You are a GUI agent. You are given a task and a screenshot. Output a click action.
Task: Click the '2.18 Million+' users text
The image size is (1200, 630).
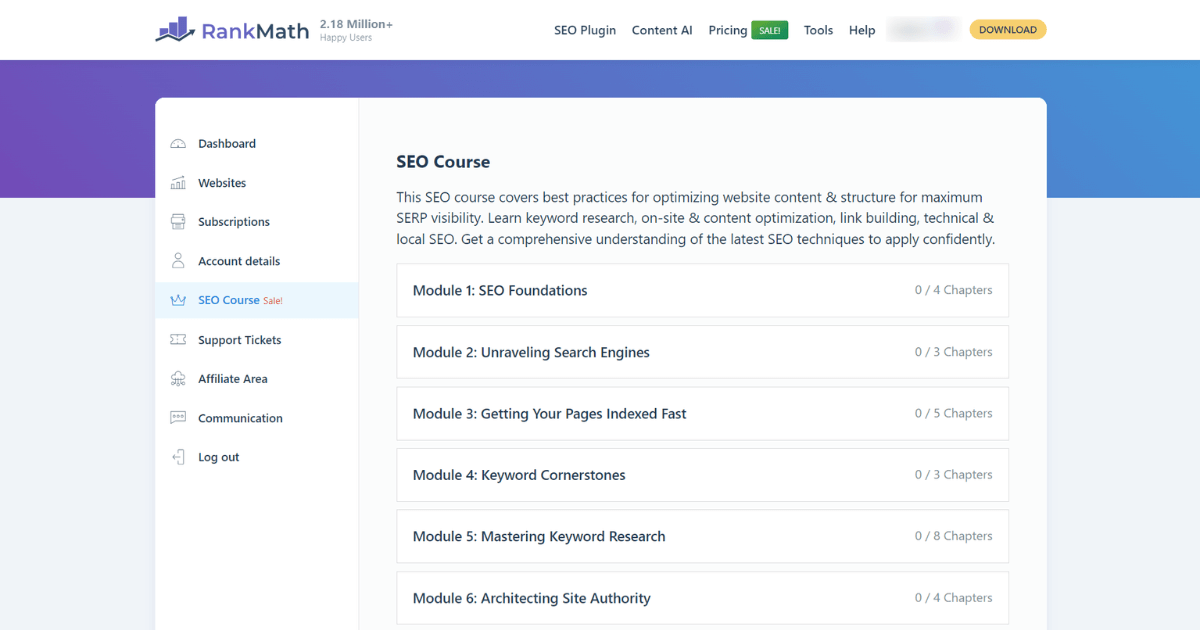[356, 23]
